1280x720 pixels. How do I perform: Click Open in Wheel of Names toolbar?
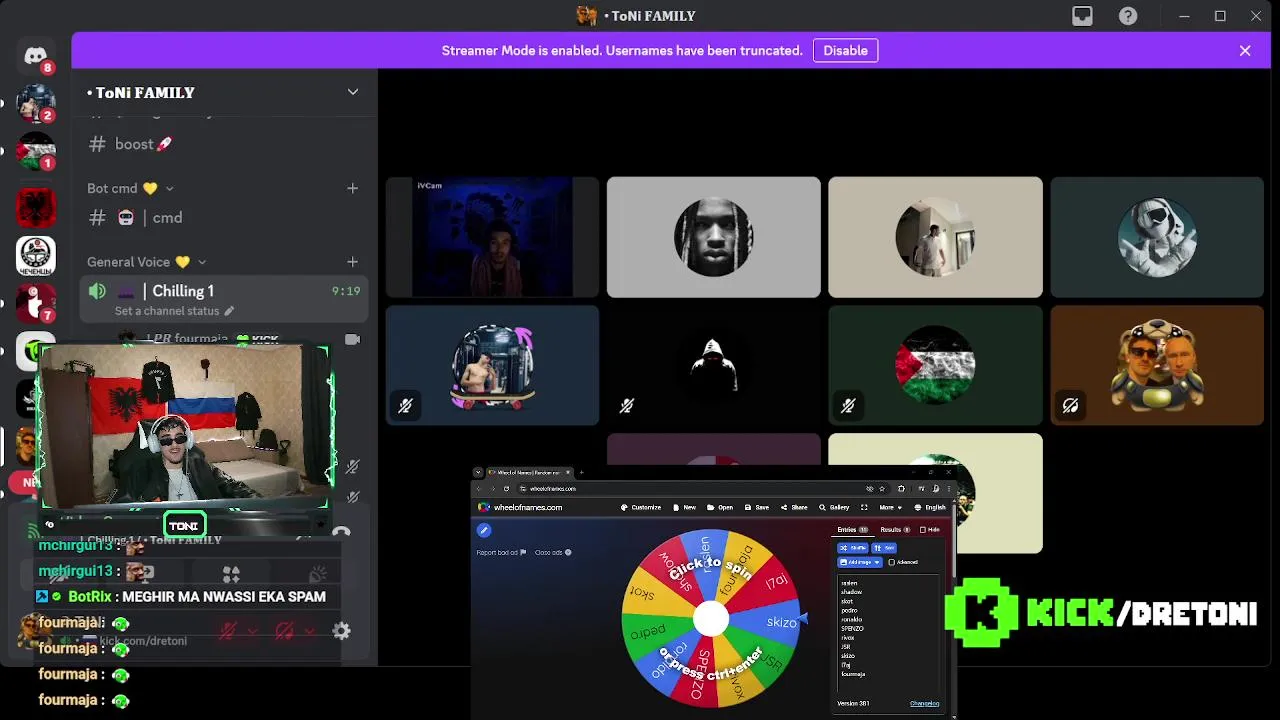pyautogui.click(x=720, y=507)
